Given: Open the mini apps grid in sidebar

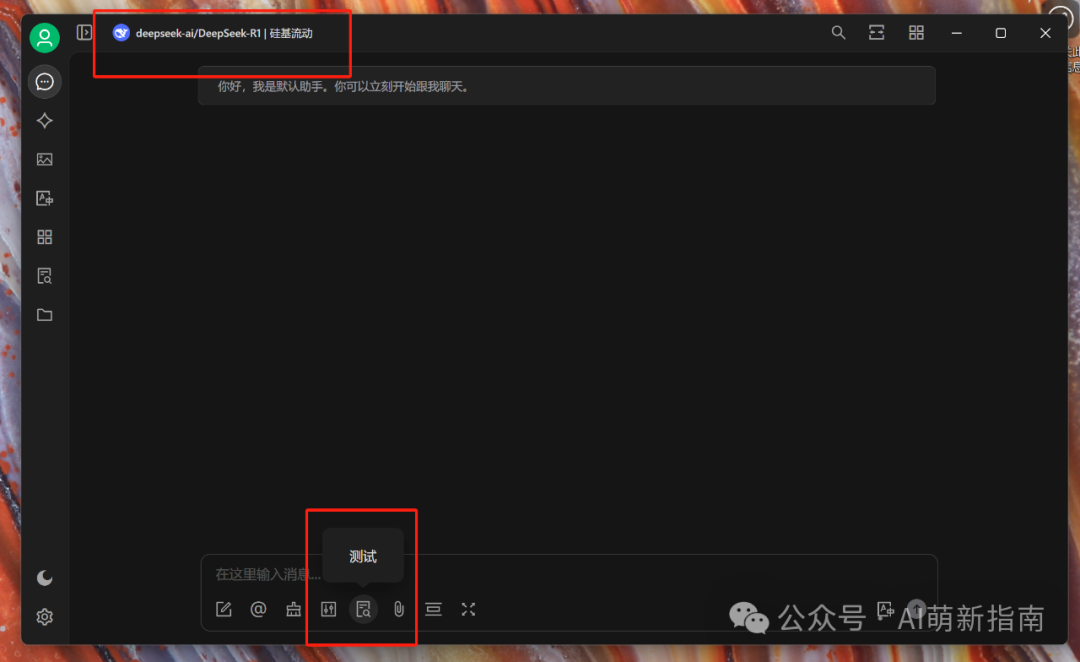Looking at the screenshot, I should [x=45, y=237].
